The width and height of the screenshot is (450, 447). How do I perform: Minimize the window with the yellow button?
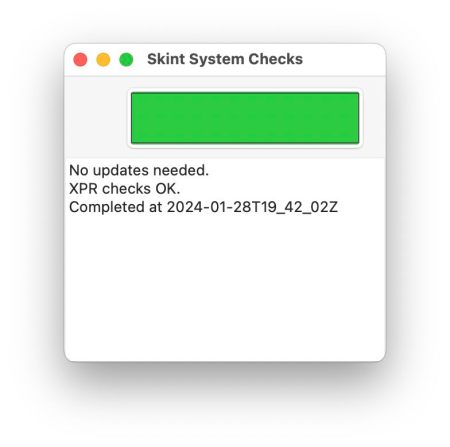click(103, 60)
